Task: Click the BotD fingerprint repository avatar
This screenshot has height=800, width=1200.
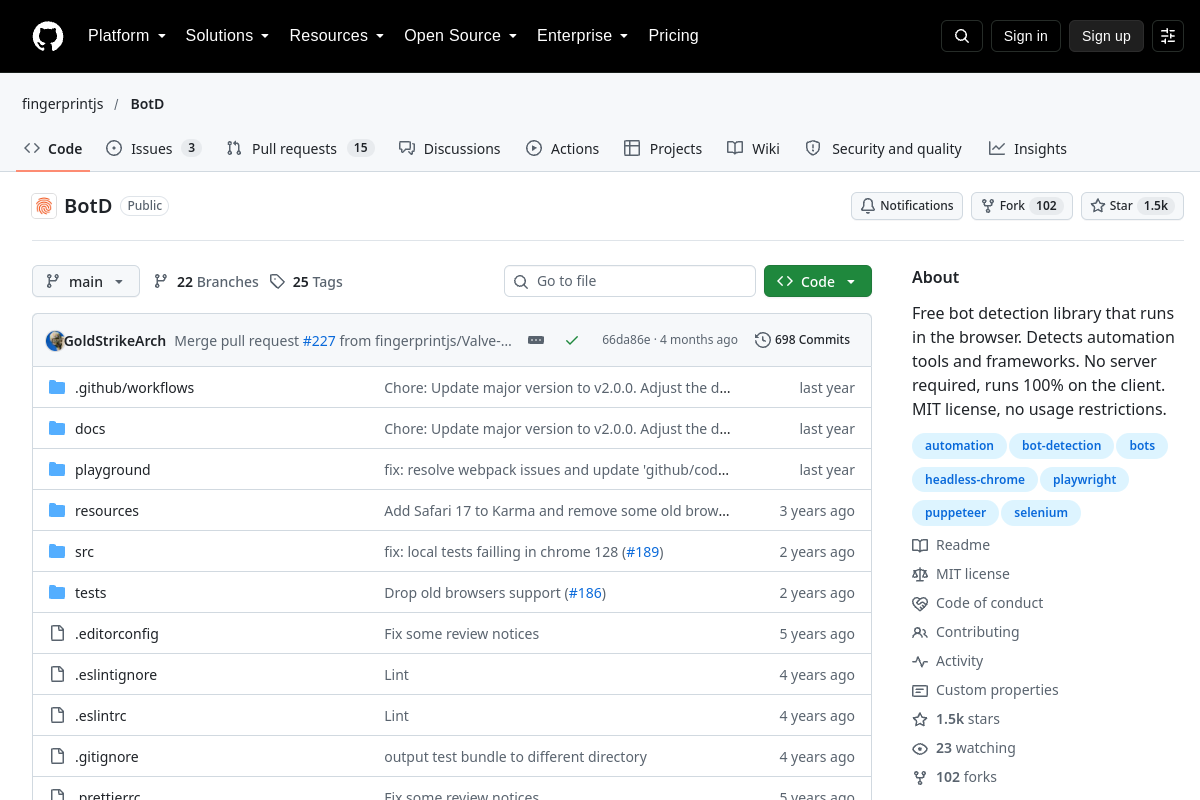Action: [44, 206]
